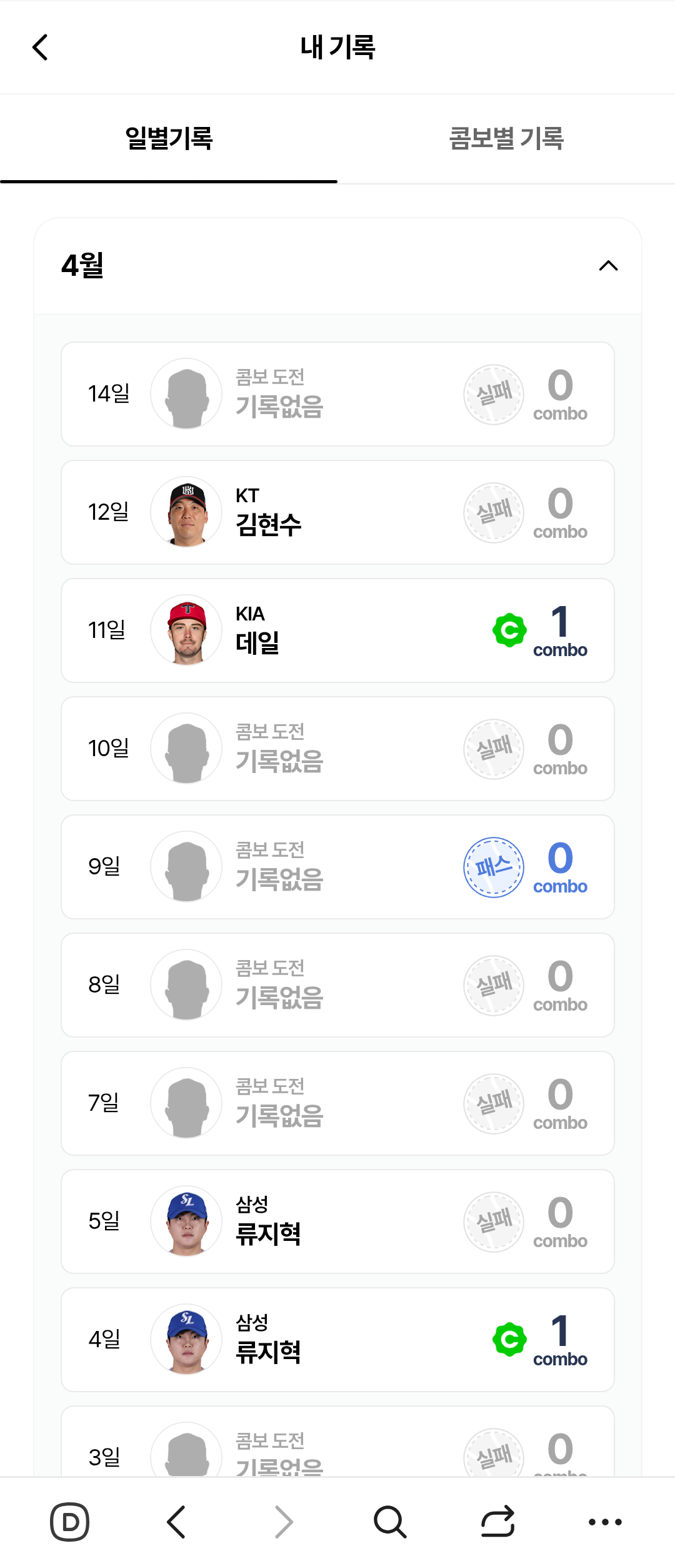Image resolution: width=675 pixels, height=1568 pixels.
Task: Switch to the 콤보별 기록 tab
Action: click(x=506, y=138)
